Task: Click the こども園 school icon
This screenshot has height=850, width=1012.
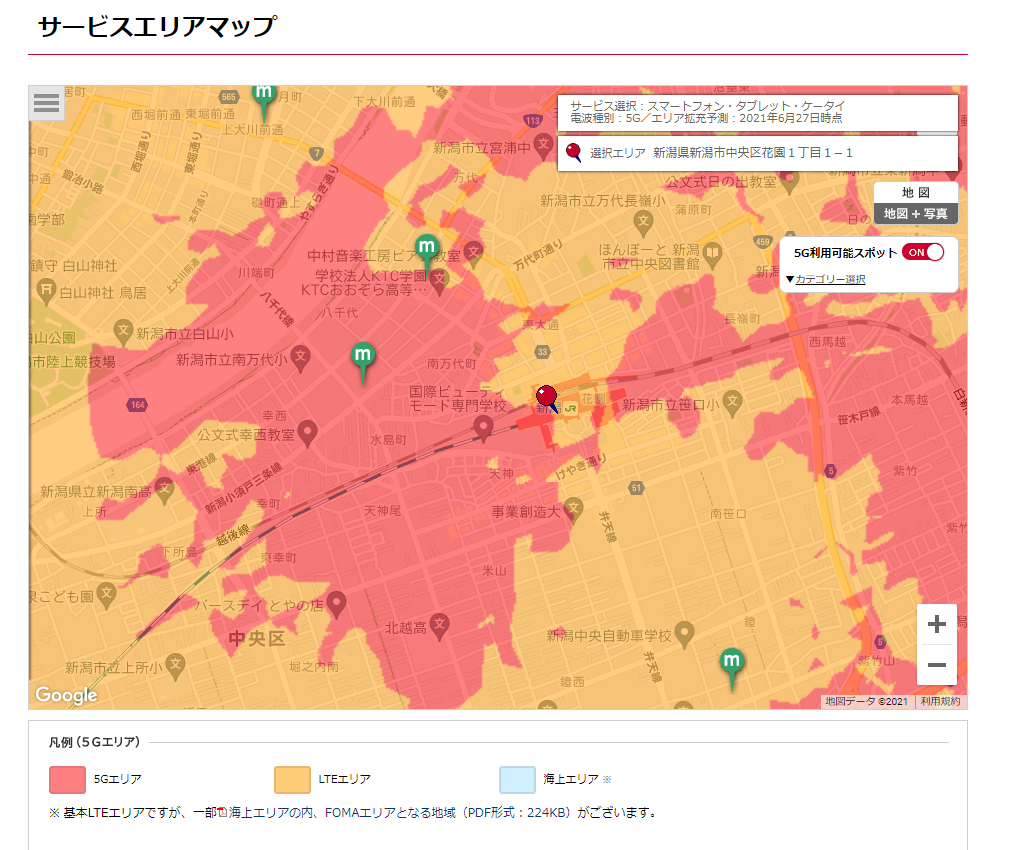Action: tap(106, 595)
